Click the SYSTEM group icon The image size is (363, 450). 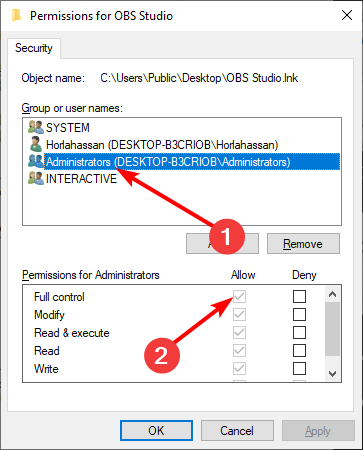36,127
